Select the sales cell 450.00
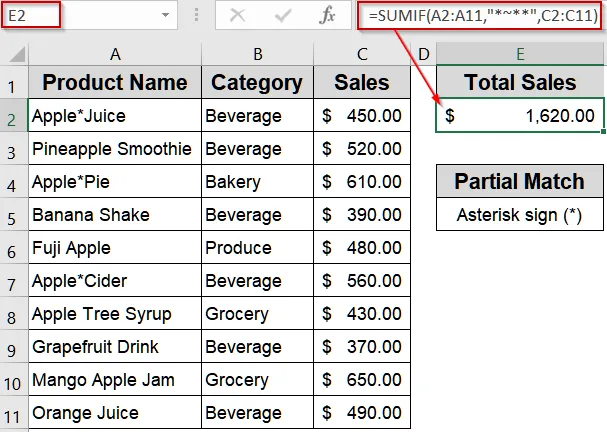This screenshot has height=432, width=607. coord(362,115)
